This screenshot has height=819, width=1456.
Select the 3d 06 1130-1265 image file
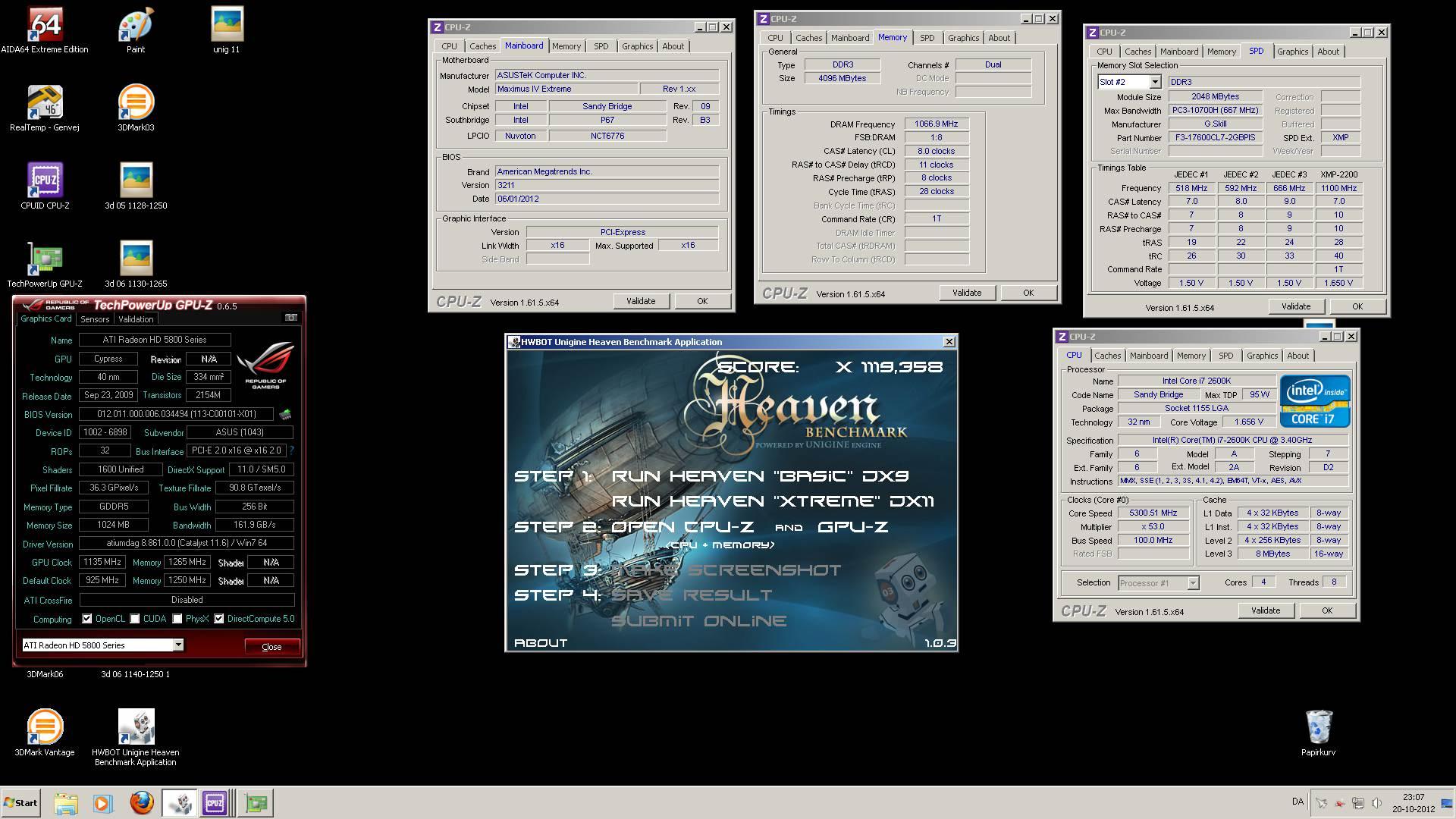[x=136, y=265]
